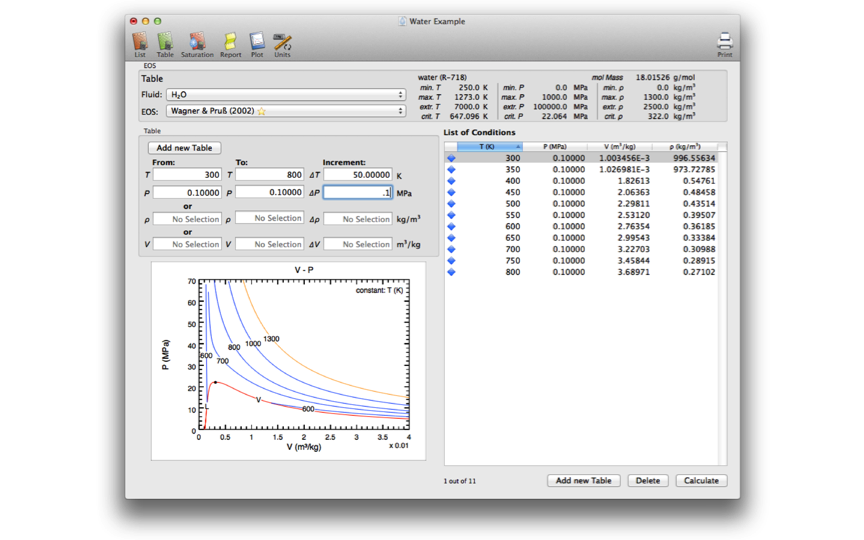Click the blue diamond for 750 K row
The width and height of the screenshot is (864, 540).
451,261
